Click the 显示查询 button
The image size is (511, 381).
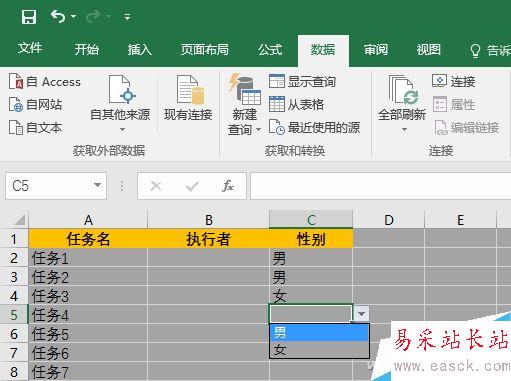[x=302, y=81]
